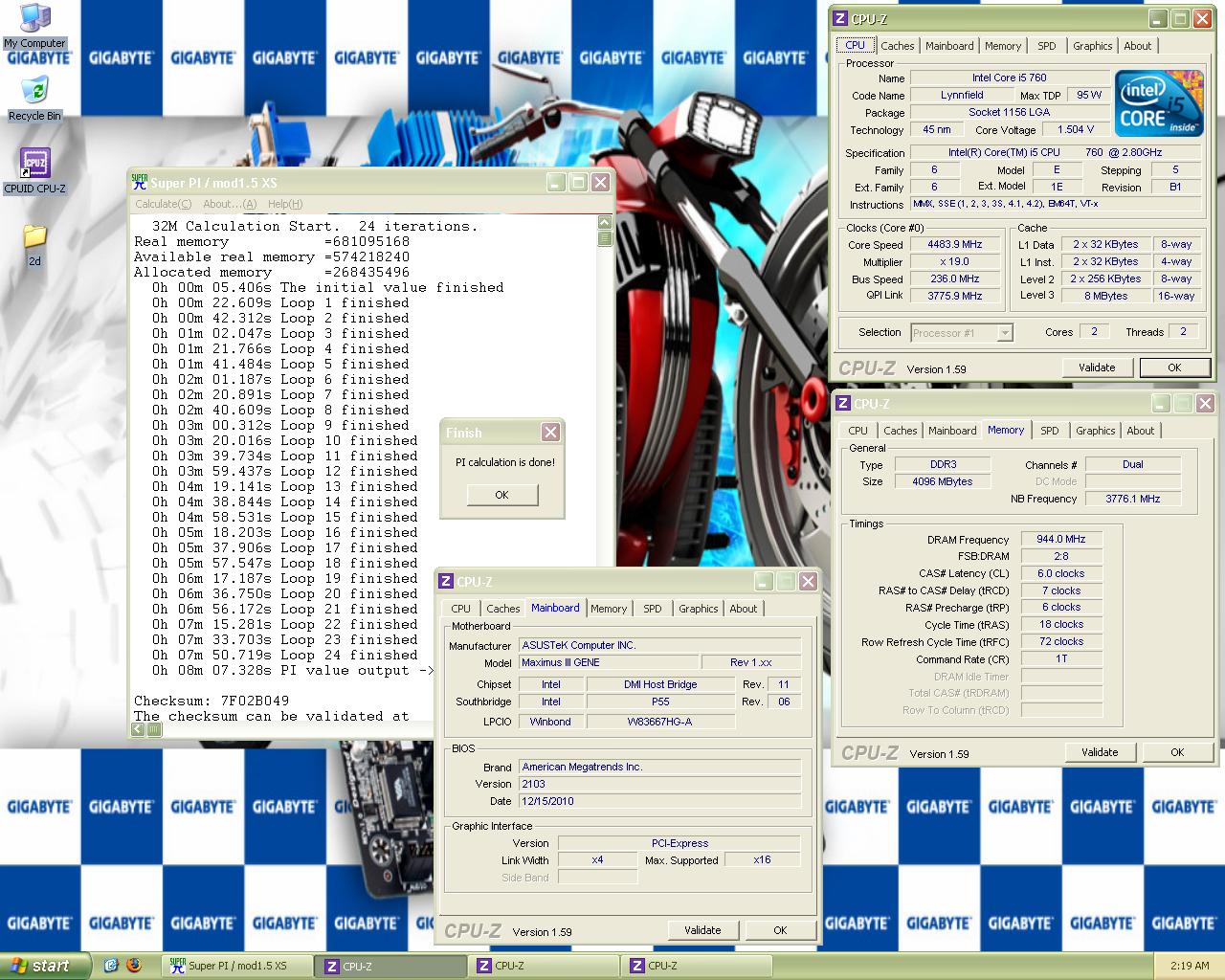This screenshot has height=980, width=1225.
Task: Select Graphics tab in Memory CPU-Z window
Action: pos(1096,431)
